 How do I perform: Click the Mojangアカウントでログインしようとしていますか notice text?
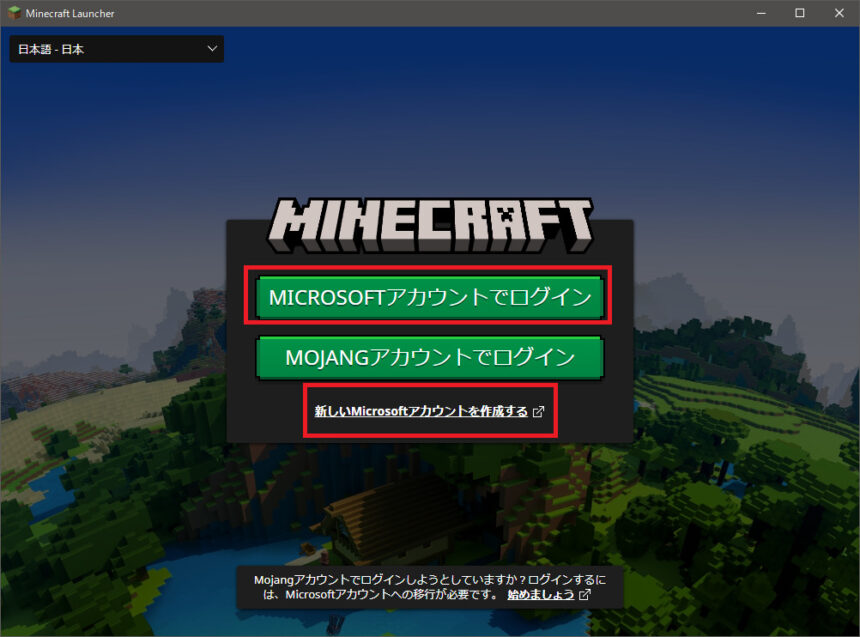(430, 587)
